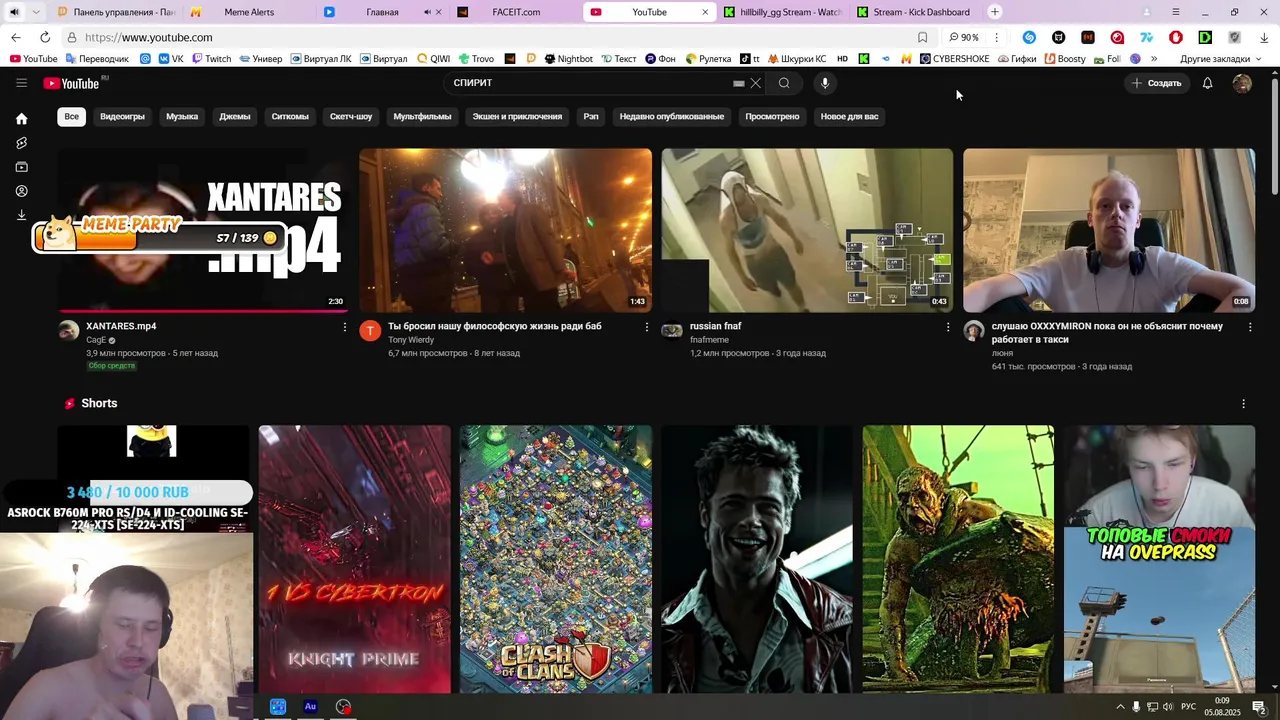Open the on-screen keyboard icon in search
The width and height of the screenshot is (1280, 720).
[x=739, y=83]
